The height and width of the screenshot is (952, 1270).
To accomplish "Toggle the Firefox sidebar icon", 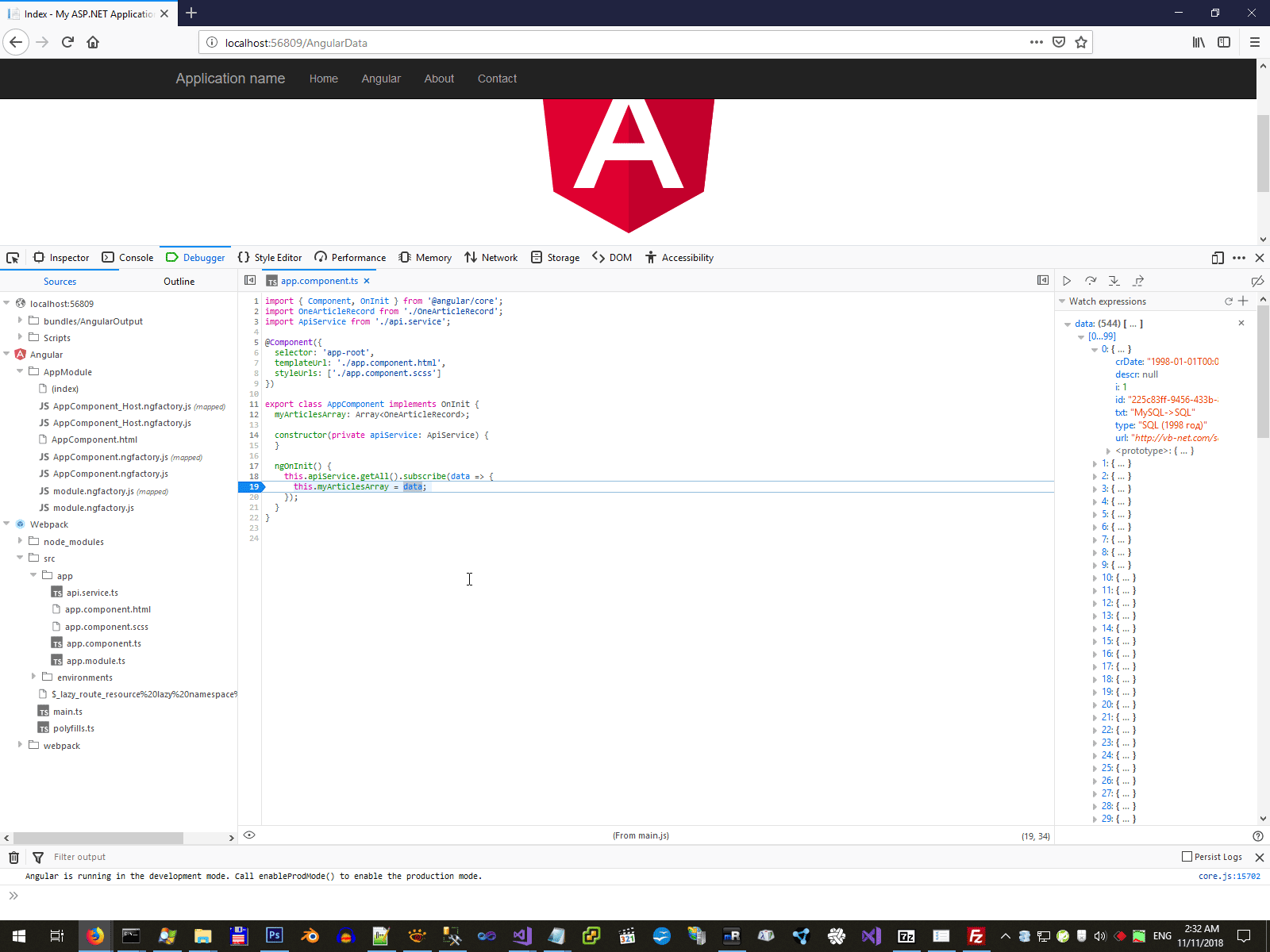I will click(1224, 42).
